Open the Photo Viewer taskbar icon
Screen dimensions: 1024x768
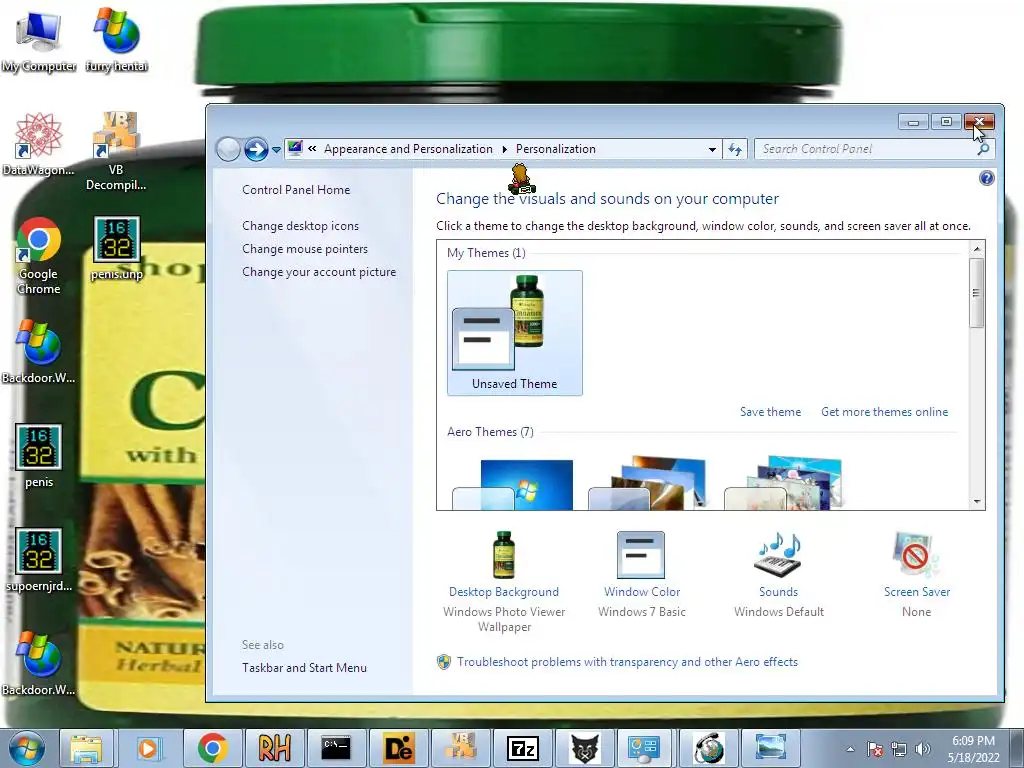pos(771,748)
